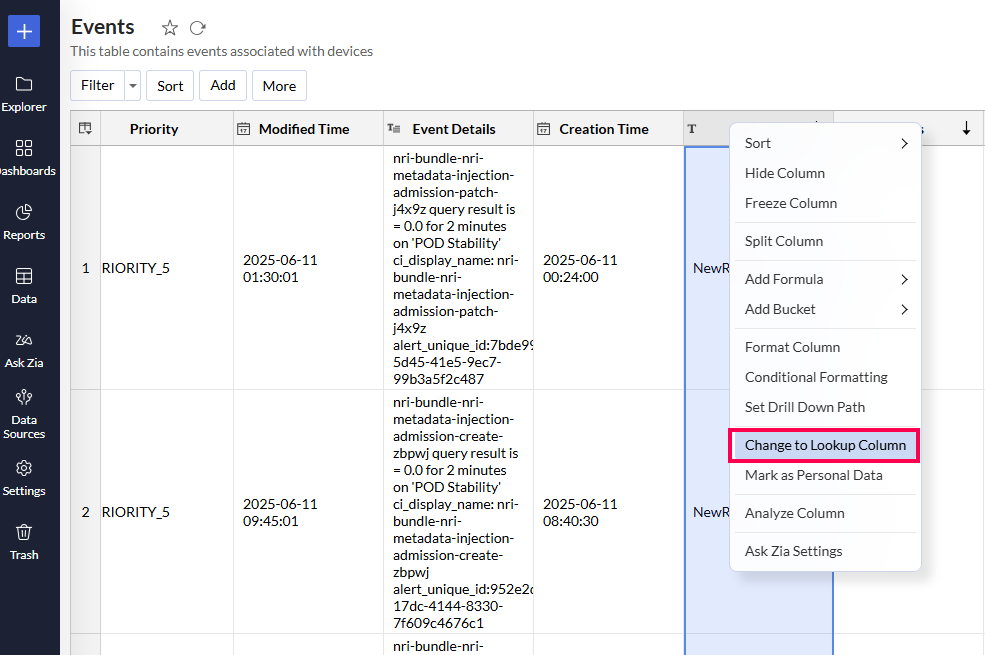Open Explorer in the sidebar

(x=24, y=93)
